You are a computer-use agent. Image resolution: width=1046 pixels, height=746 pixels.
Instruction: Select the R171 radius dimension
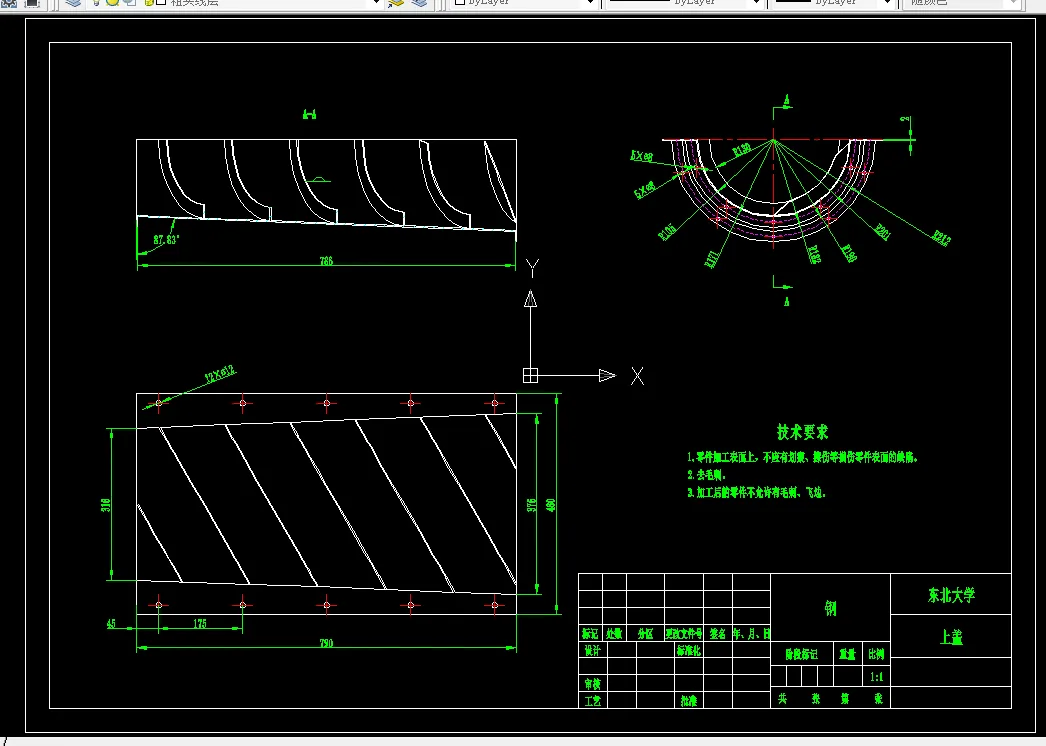click(x=712, y=258)
